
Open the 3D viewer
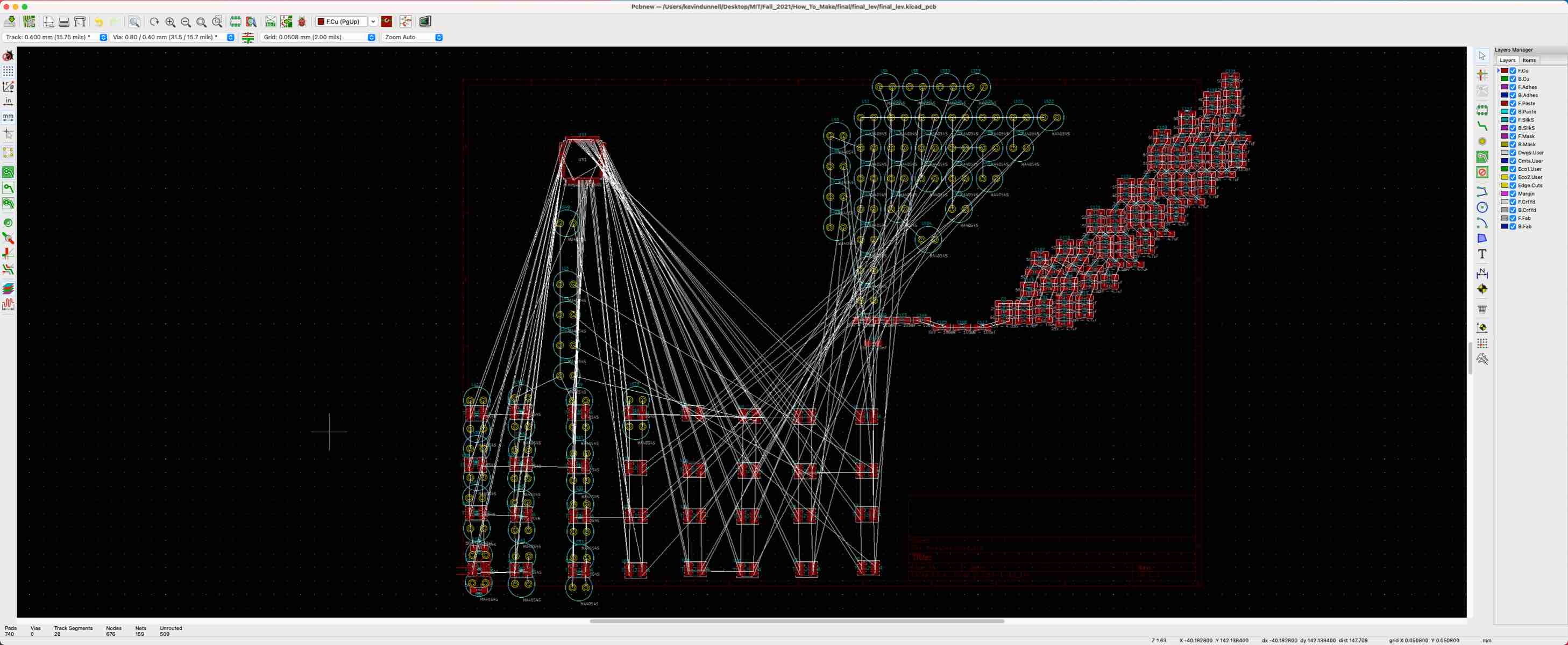coord(424,21)
